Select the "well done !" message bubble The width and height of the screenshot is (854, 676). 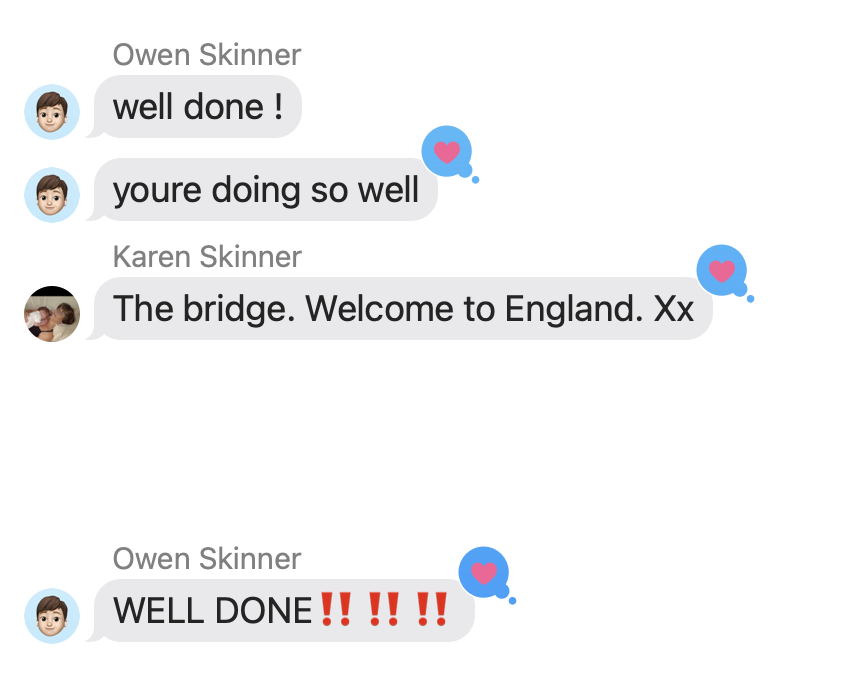tap(197, 107)
